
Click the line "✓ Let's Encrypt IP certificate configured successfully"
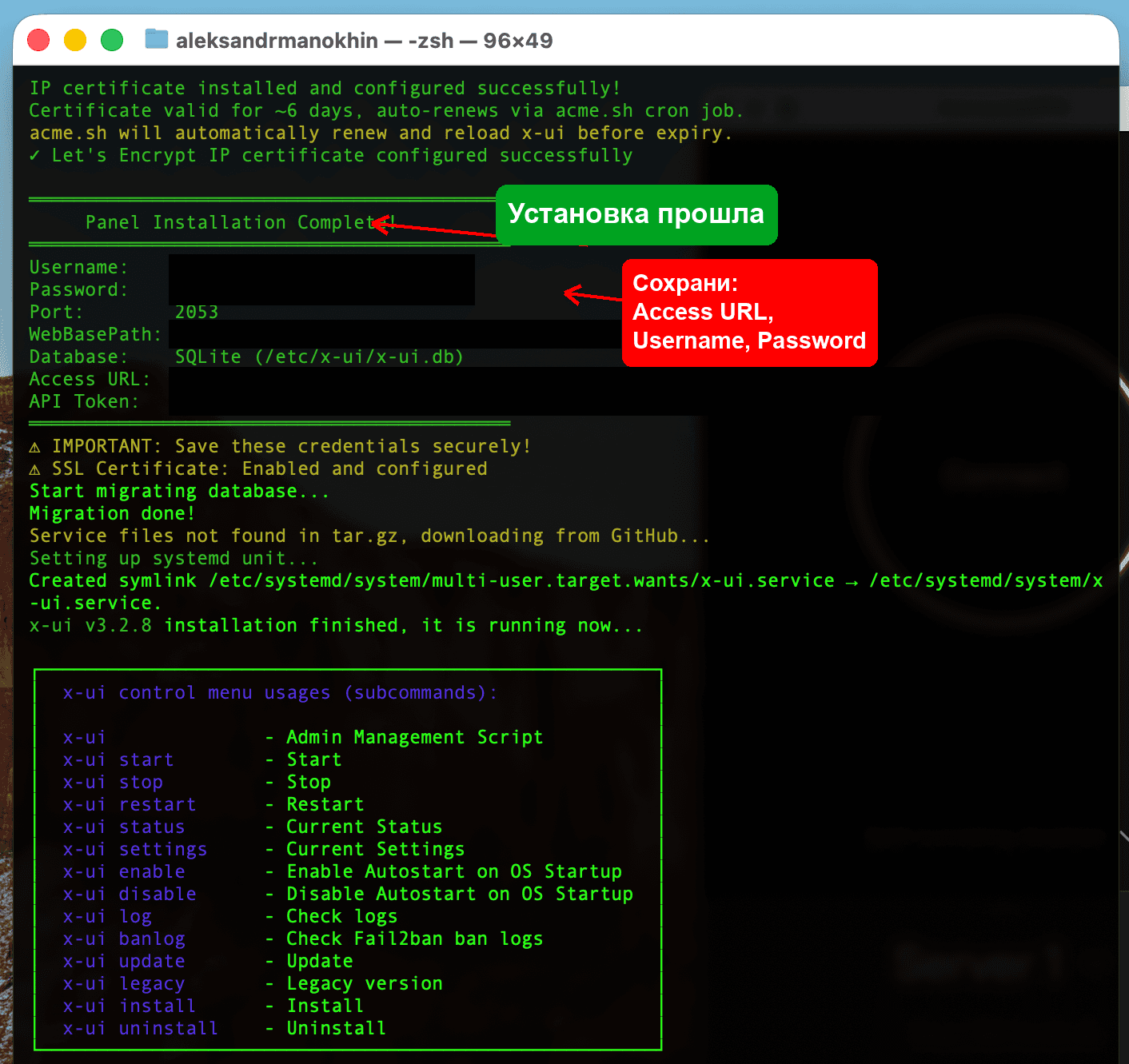331,155
